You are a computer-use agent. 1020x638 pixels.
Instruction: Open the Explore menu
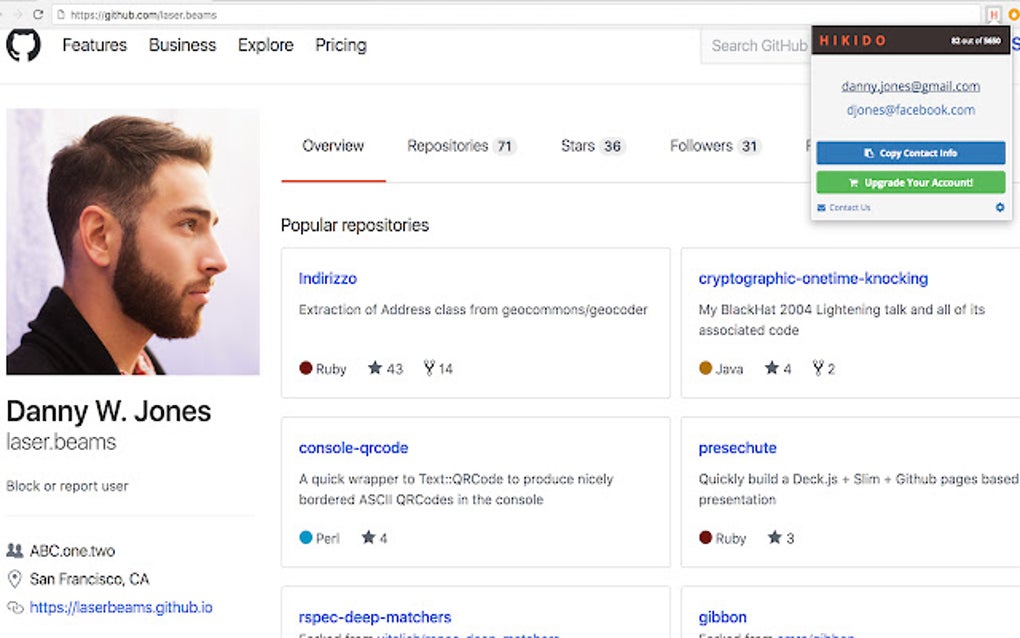pyautogui.click(x=264, y=45)
